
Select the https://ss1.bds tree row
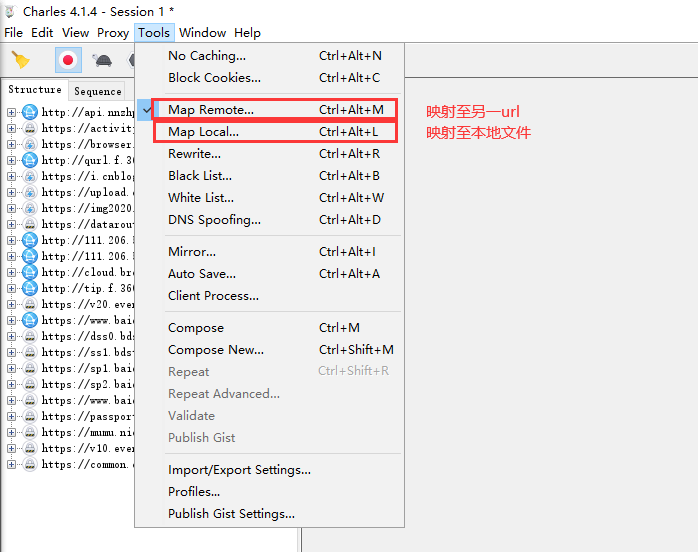88,353
